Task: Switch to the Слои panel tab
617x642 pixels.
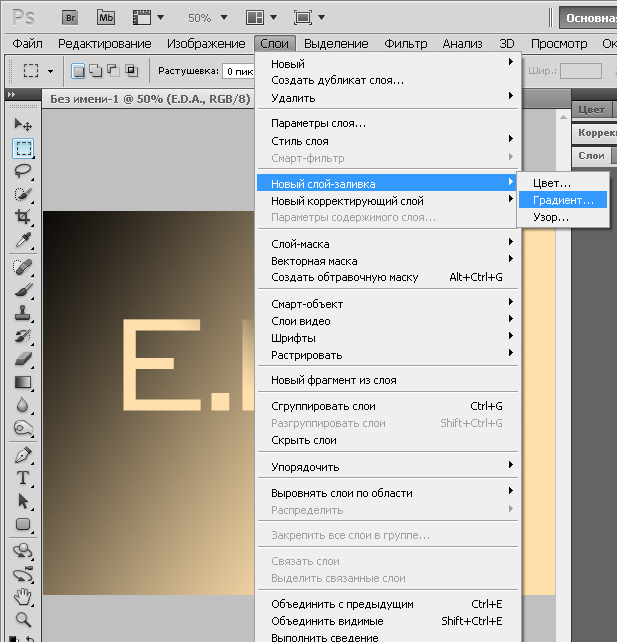Action: pyautogui.click(x=591, y=156)
